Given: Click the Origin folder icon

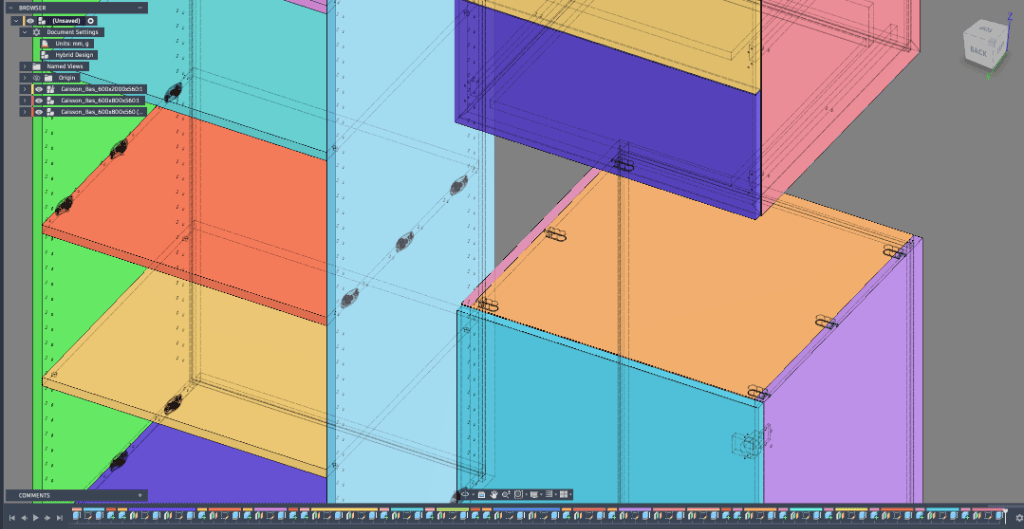Looking at the screenshot, I should pyautogui.click(x=48, y=78).
